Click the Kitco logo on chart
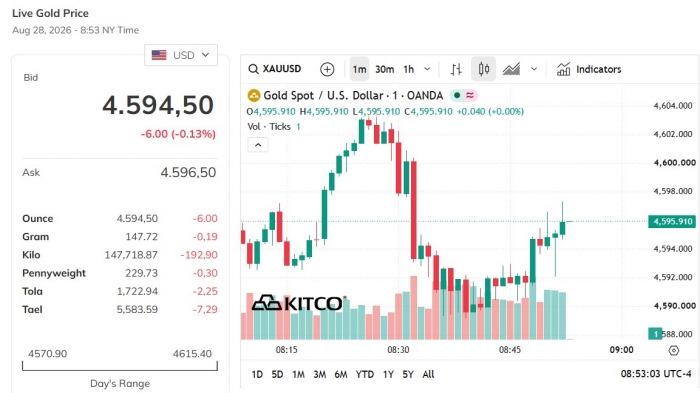This screenshot has width=700, height=393. point(298,303)
